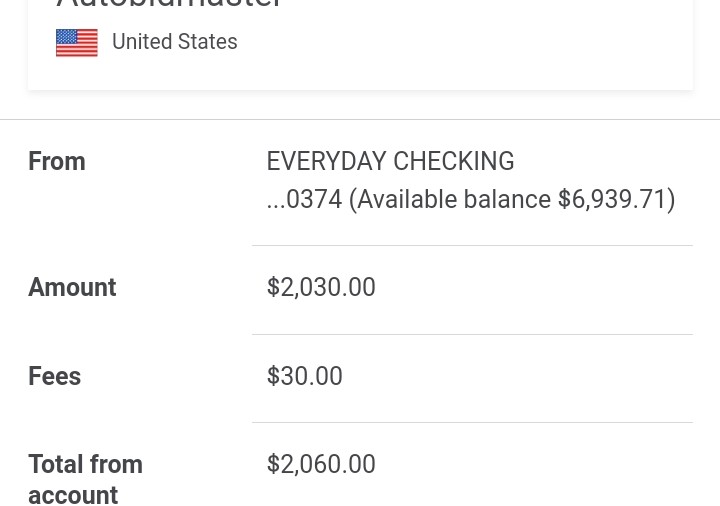This screenshot has height=506, width=720.
Task: Tap the $30.00 fee value
Action: tap(305, 377)
